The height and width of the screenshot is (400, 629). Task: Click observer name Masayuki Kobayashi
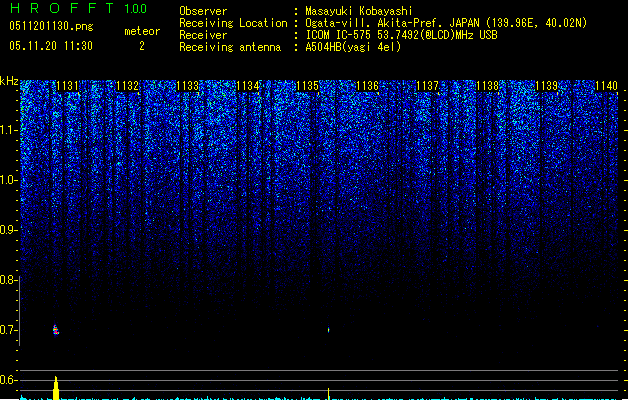pyautogui.click(x=359, y=11)
